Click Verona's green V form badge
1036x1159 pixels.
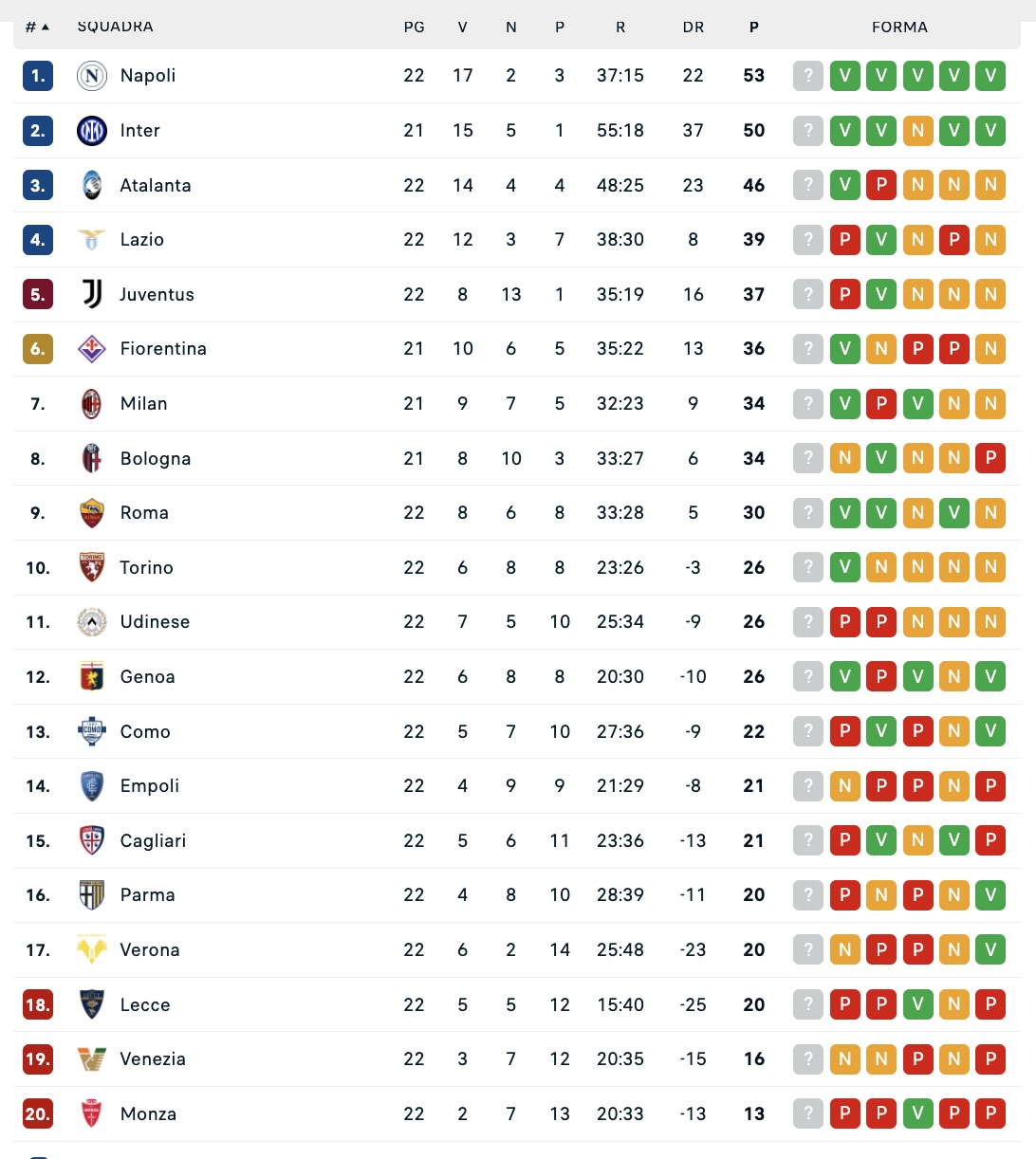coord(990,950)
